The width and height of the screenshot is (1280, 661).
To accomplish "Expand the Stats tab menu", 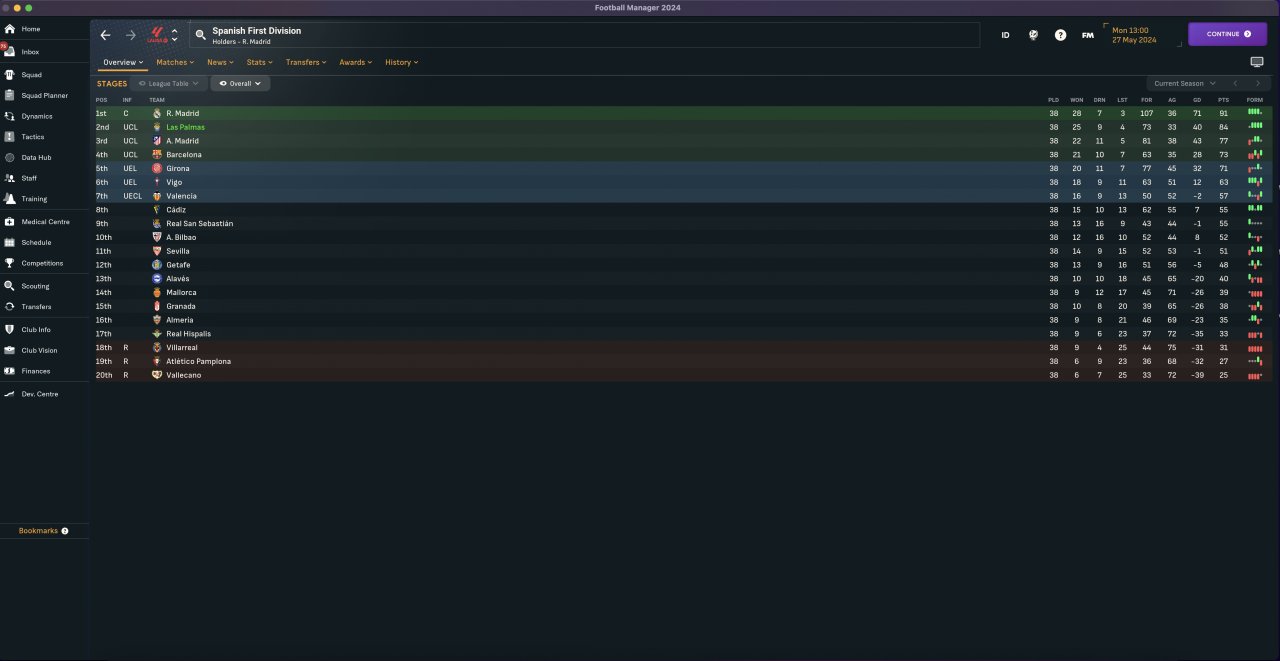I will [259, 62].
